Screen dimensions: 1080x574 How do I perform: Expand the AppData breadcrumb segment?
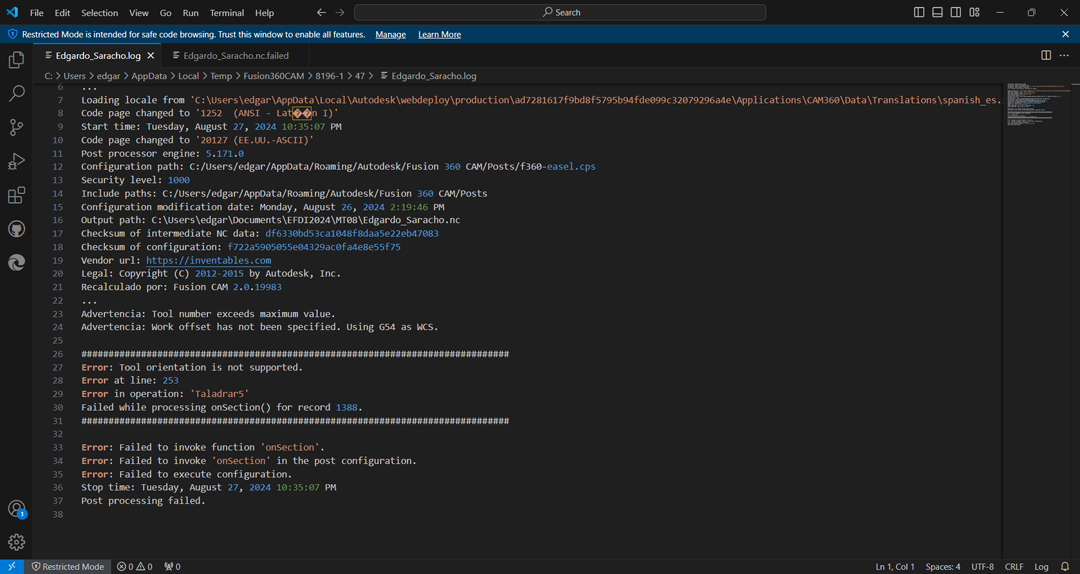149,76
